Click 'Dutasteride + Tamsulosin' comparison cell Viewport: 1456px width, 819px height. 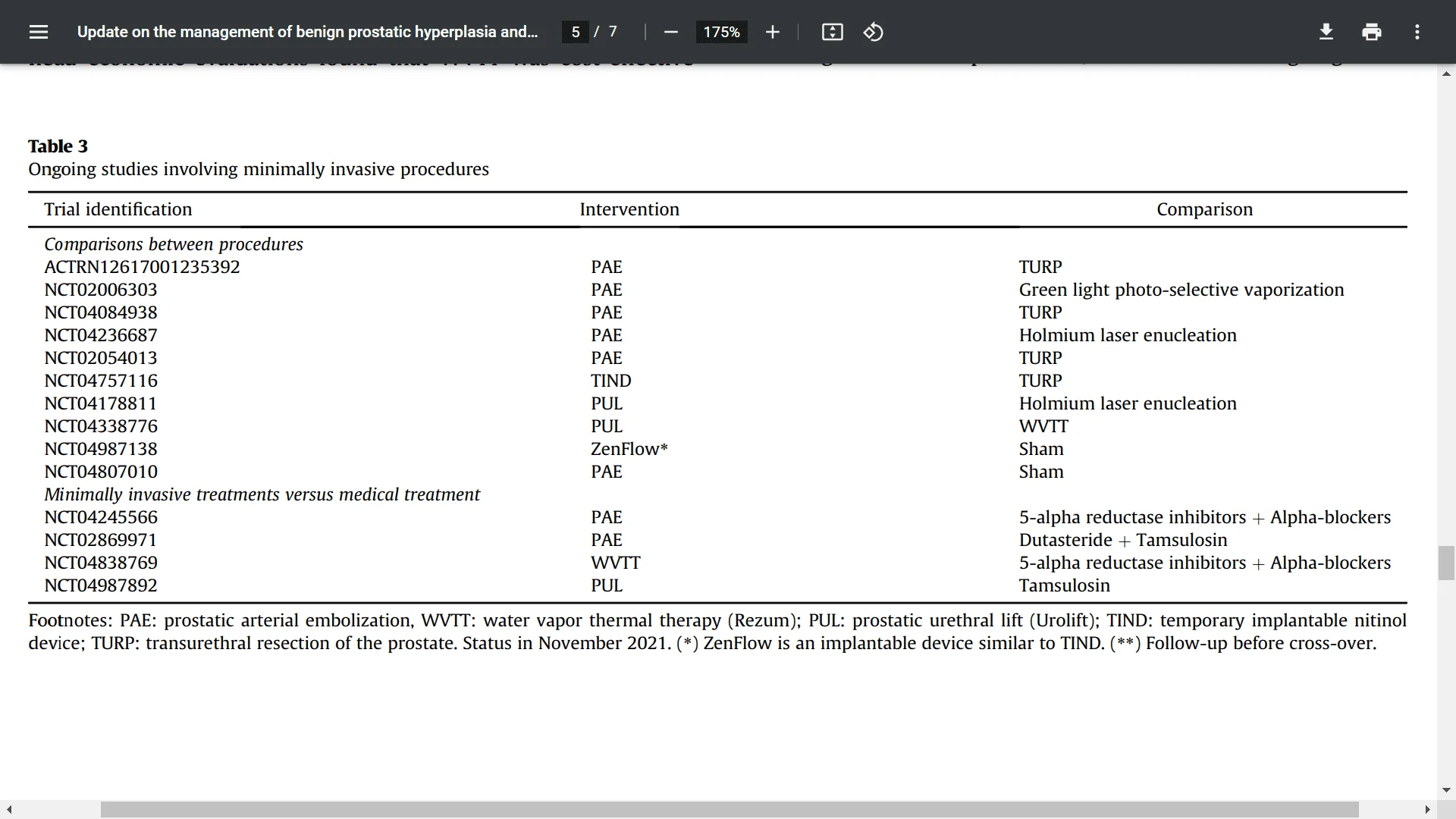(x=1123, y=540)
